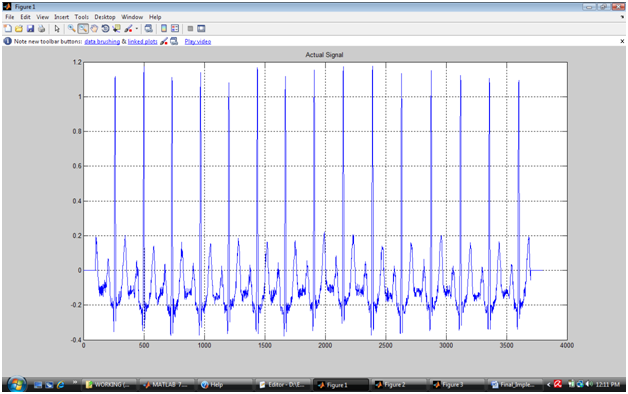Click the 12:11 PM taskbar clock

[608, 385]
